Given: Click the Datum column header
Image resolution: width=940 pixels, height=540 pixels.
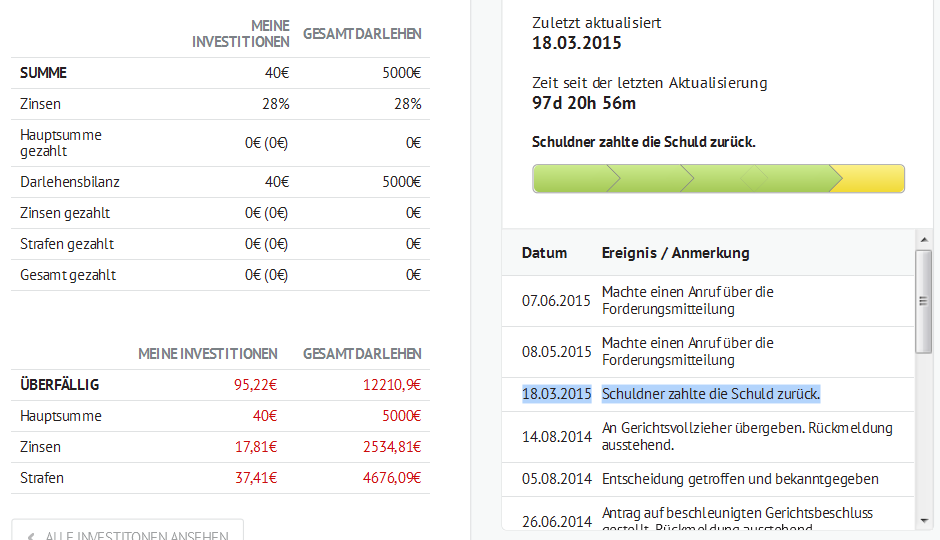Looking at the screenshot, I should coord(544,253).
